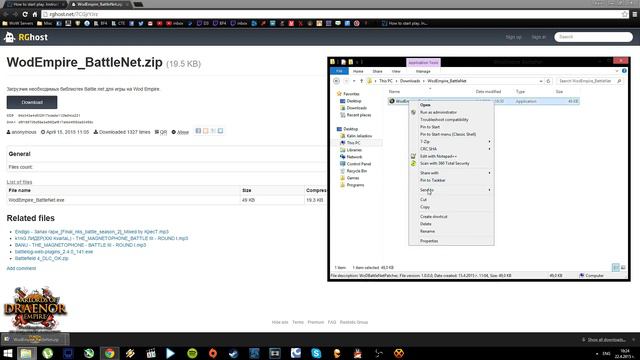Viewport: 640px width, 360px height.
Task: Share the file on Facebook
Action: pyautogui.click(x=198, y=131)
